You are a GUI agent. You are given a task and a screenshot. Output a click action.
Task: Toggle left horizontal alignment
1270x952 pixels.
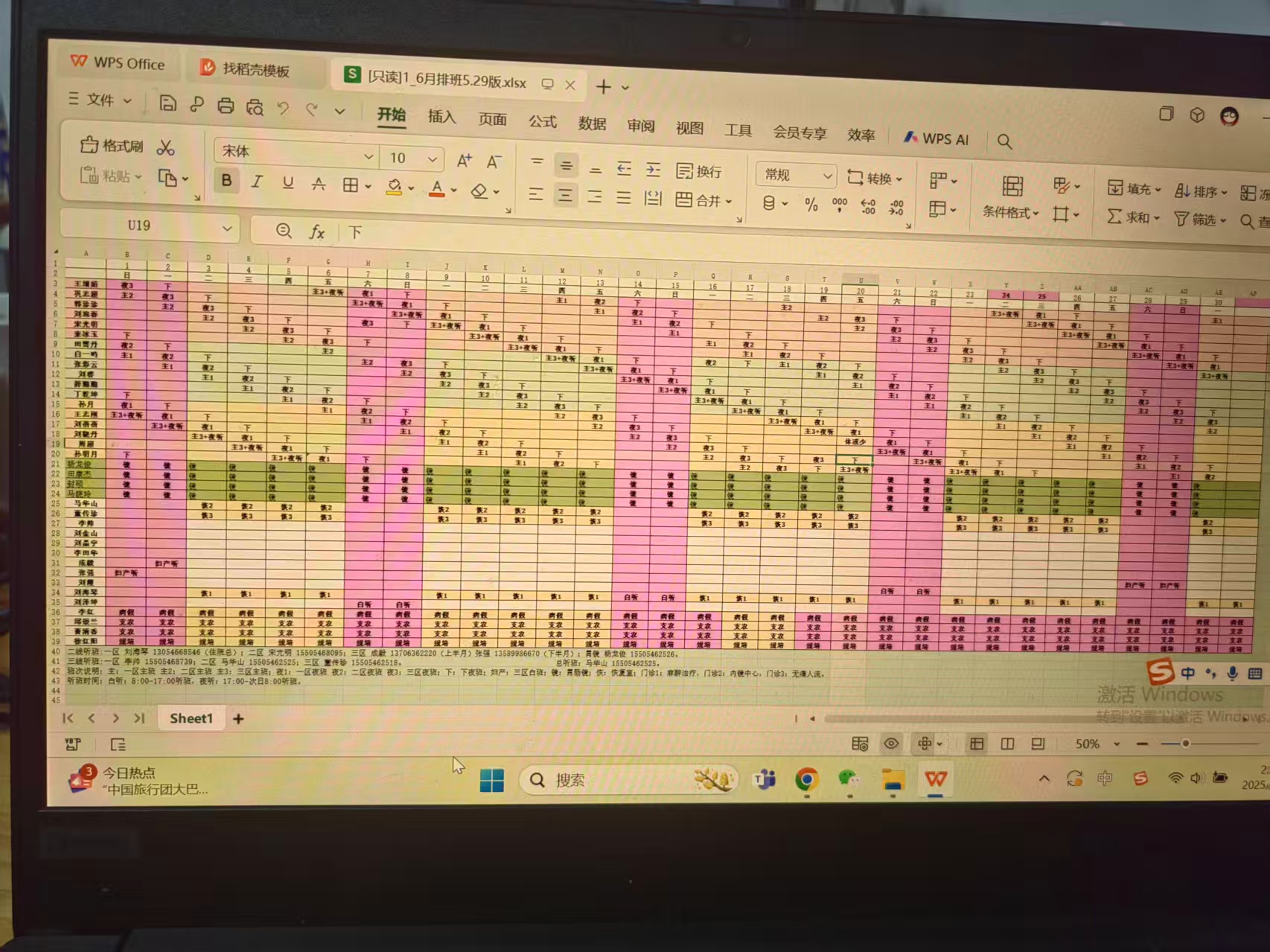click(535, 194)
